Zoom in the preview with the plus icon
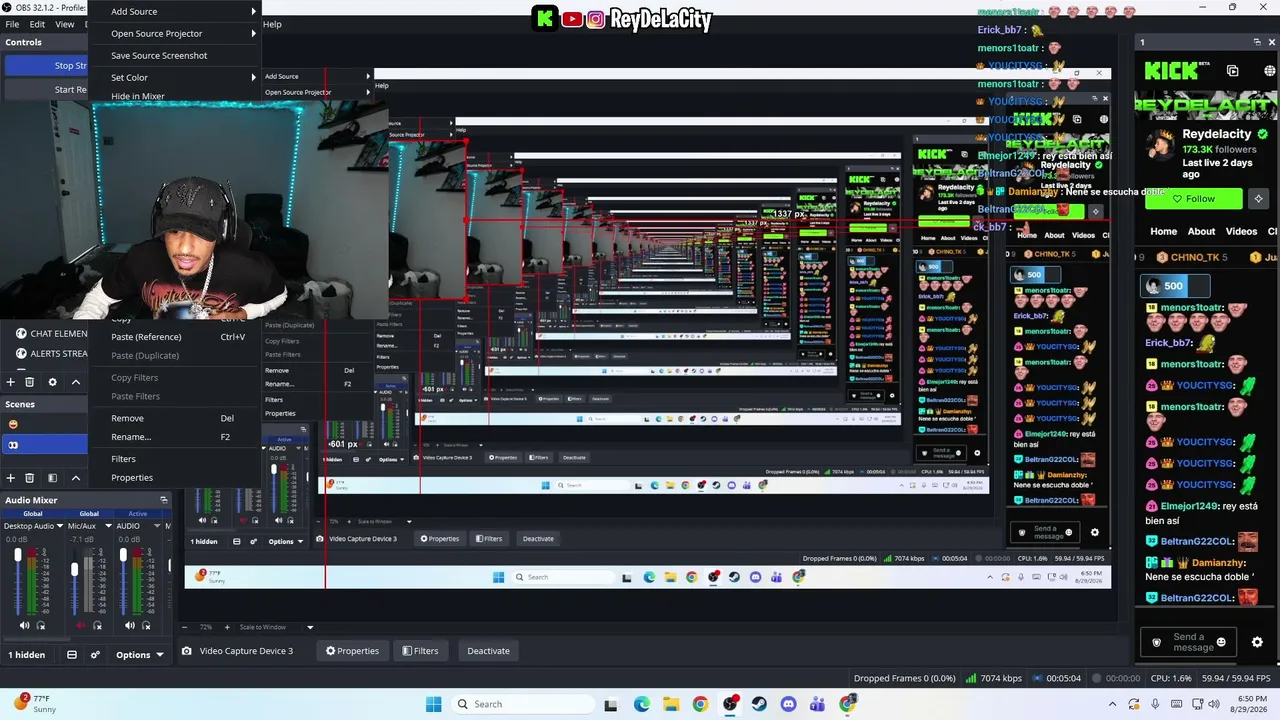This screenshot has width=1280, height=720. (227, 627)
